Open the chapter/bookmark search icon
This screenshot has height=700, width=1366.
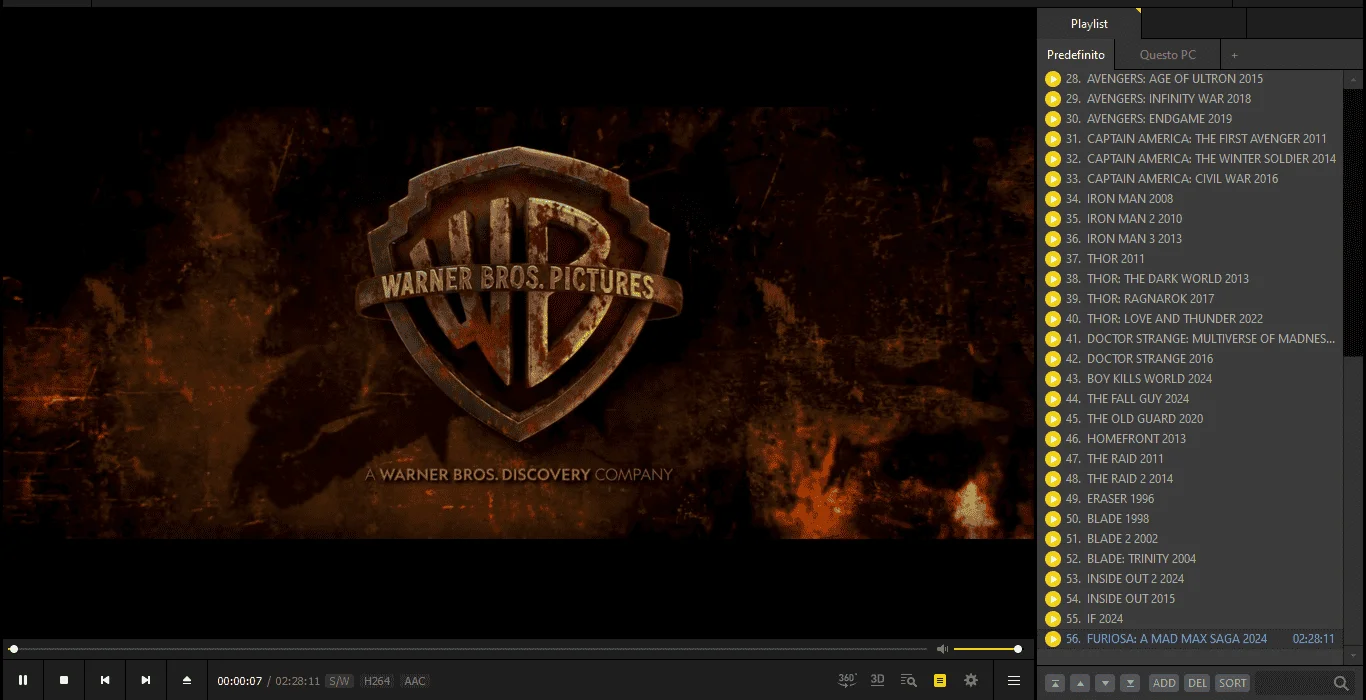pos(908,680)
